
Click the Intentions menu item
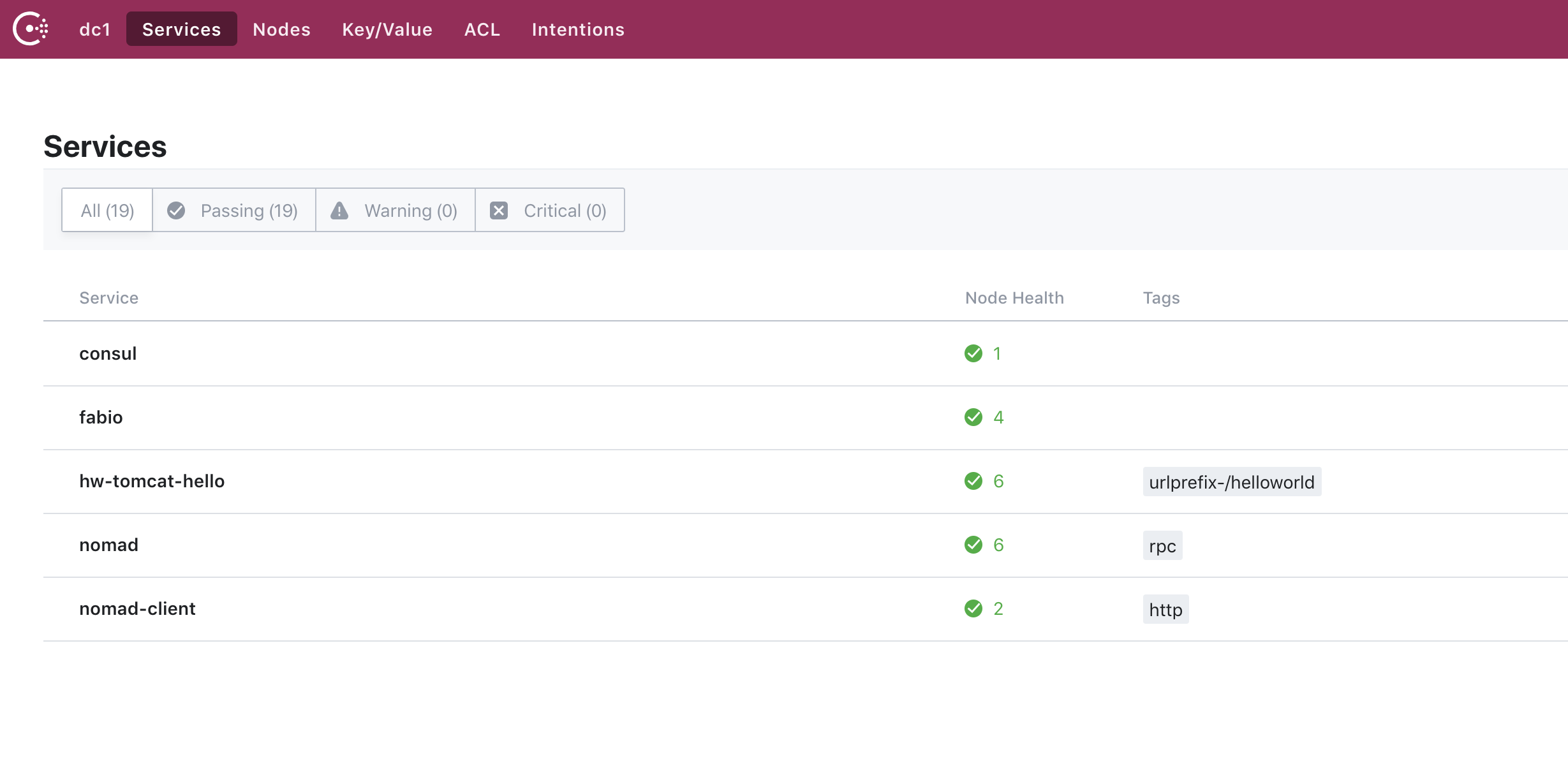coord(578,29)
